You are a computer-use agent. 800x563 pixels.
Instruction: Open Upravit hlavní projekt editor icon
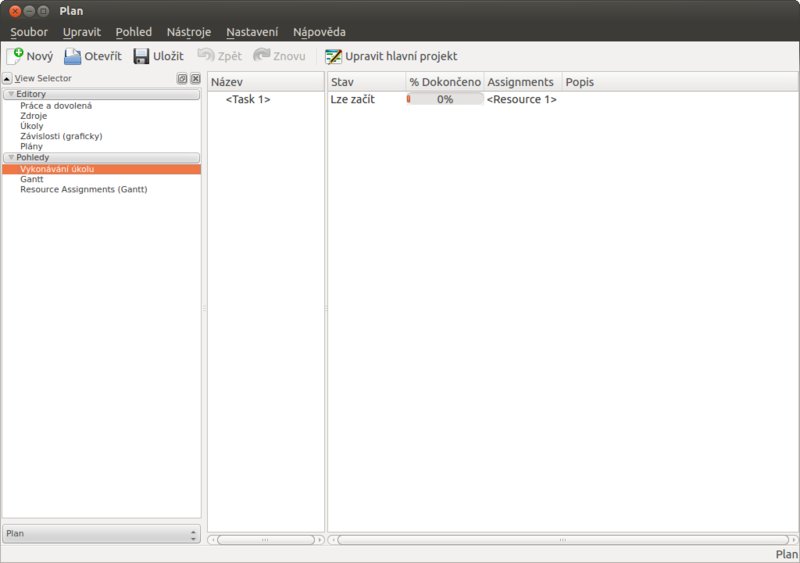[333, 57]
